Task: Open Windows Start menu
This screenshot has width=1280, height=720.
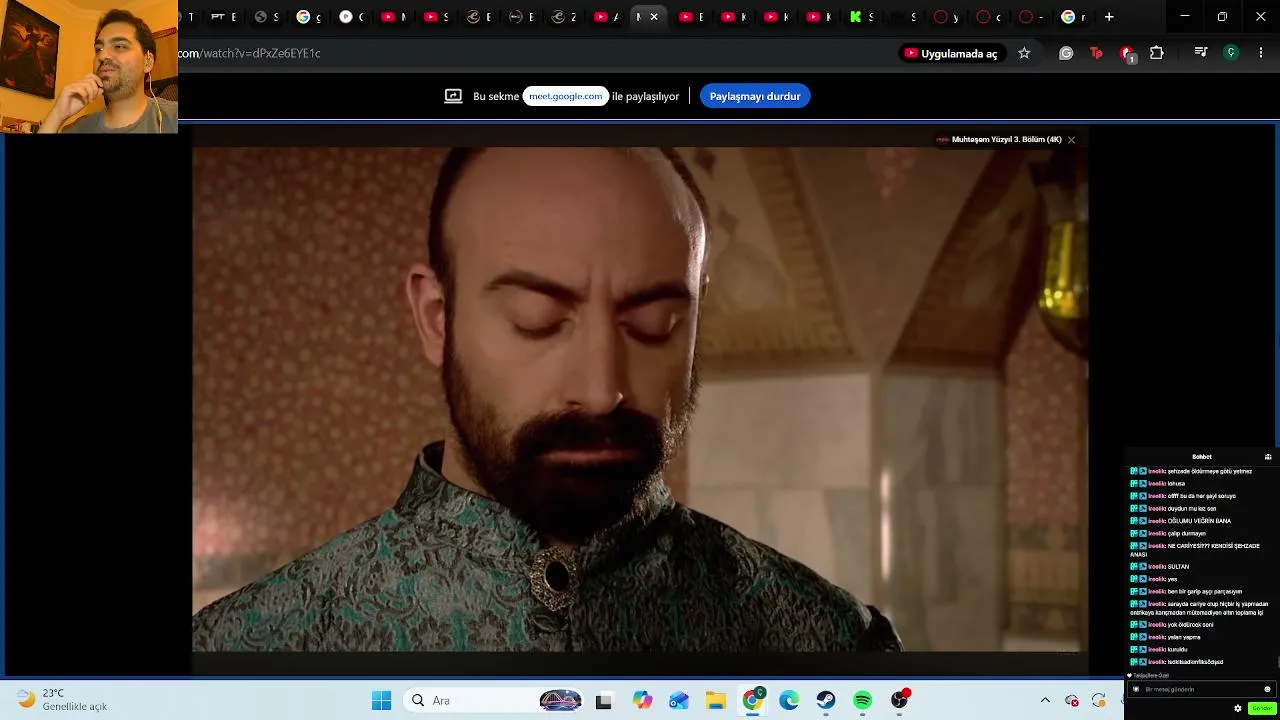Action: (x=381, y=701)
